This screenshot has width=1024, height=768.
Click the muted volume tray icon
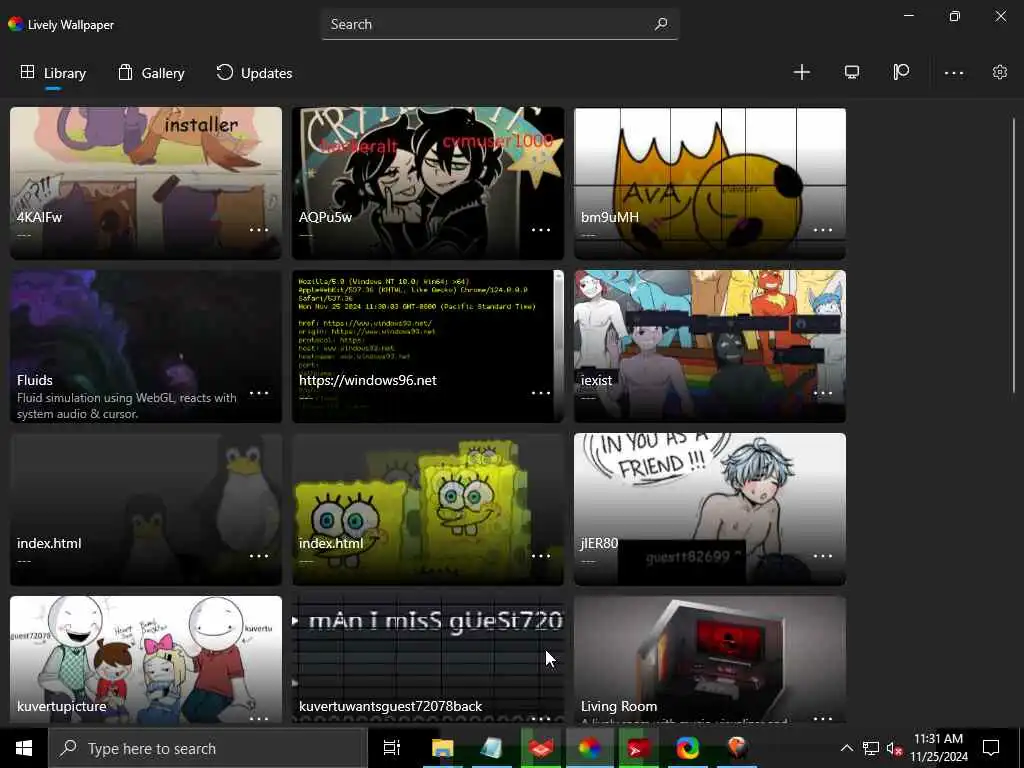point(894,748)
